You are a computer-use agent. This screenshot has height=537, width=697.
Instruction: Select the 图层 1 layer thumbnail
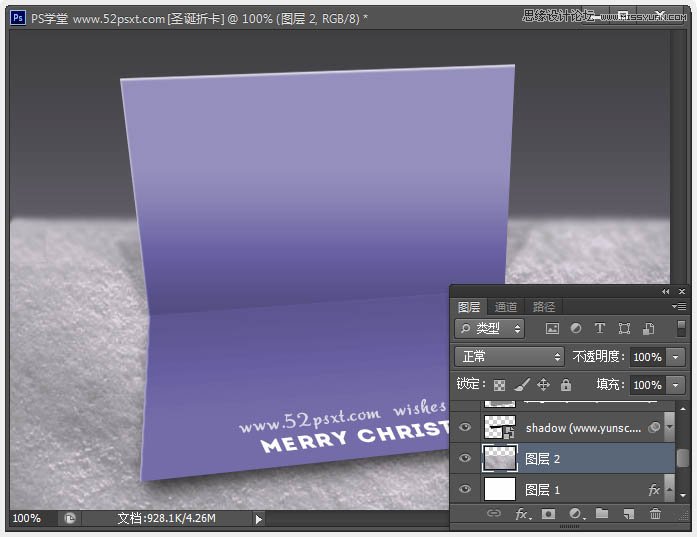(500, 489)
